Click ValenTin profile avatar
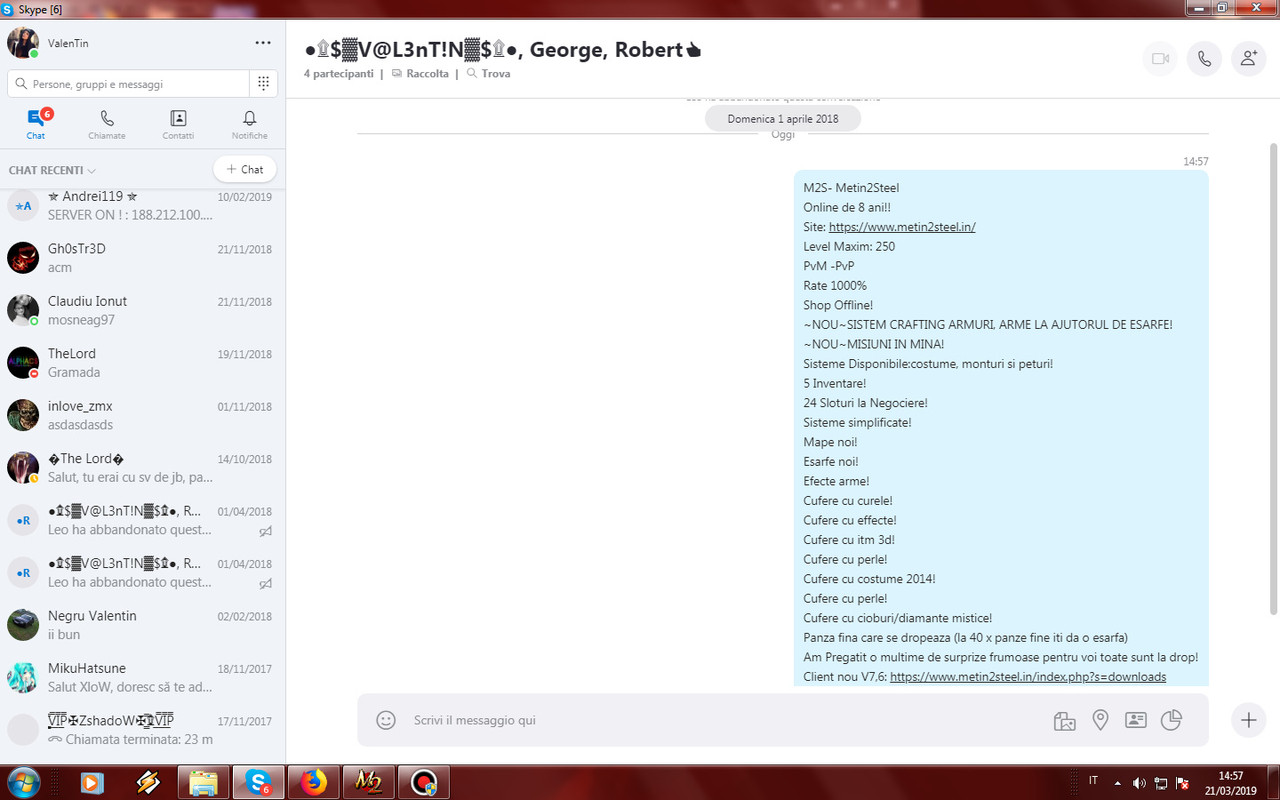This screenshot has height=800, width=1280. [23, 43]
